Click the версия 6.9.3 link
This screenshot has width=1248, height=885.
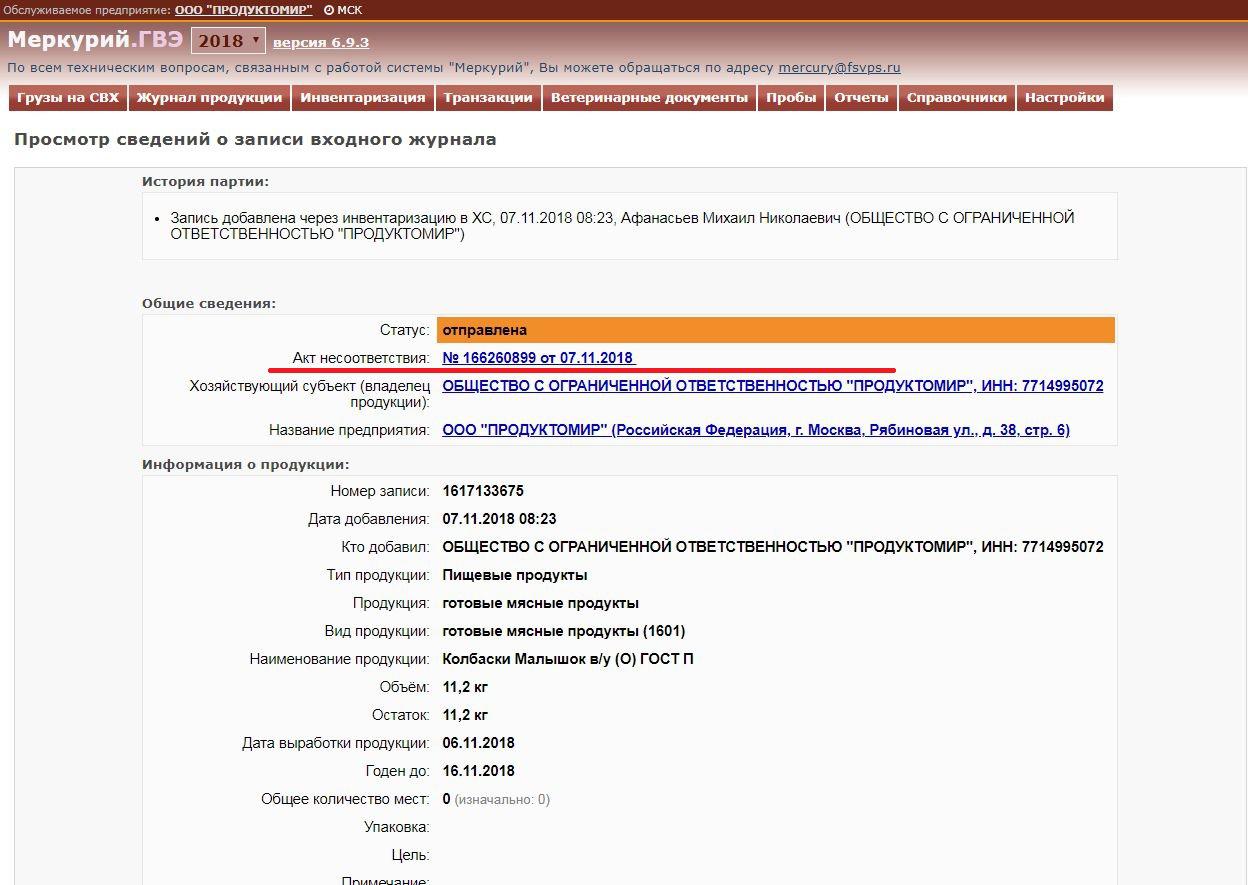[321, 42]
